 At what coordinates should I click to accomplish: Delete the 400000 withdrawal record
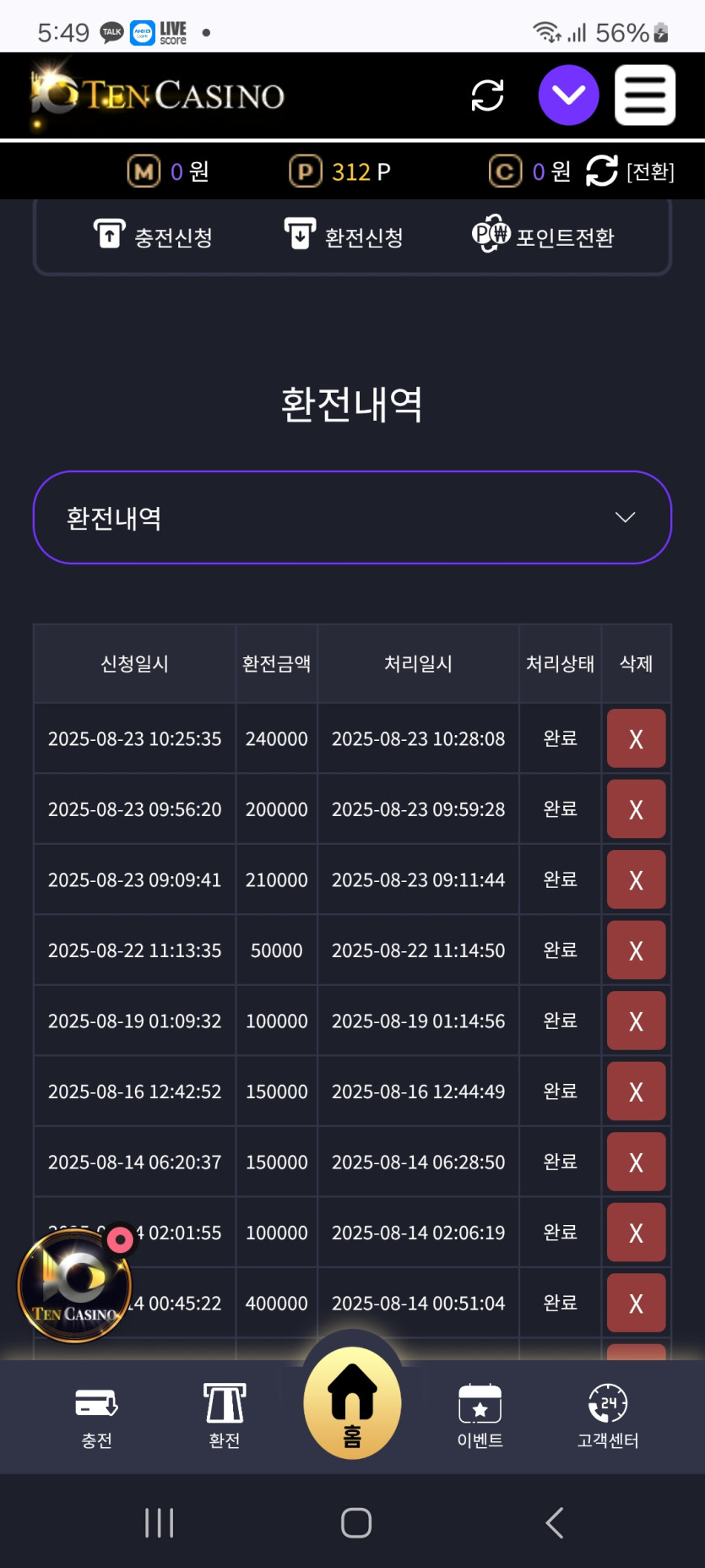pyautogui.click(x=637, y=1304)
